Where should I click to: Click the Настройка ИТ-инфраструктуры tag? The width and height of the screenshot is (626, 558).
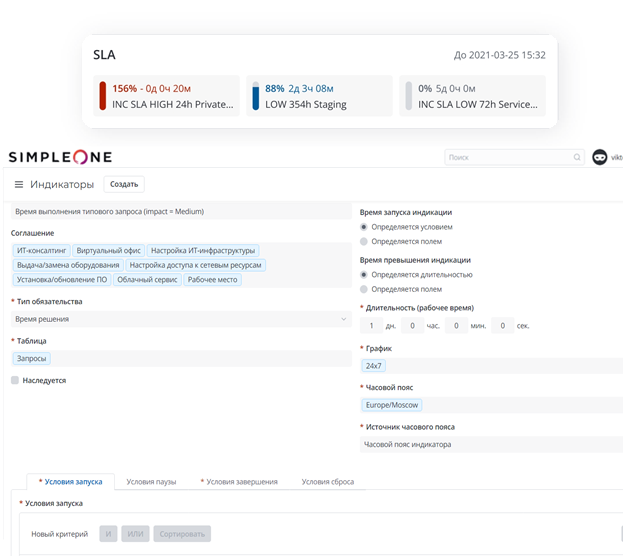coord(203,251)
